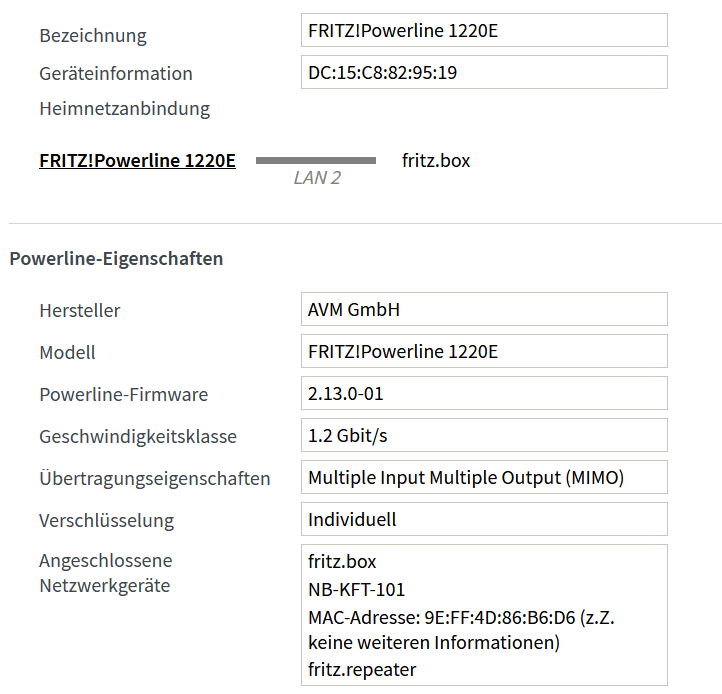Select the Geschwindigkeitsklasse 1.2 Gbit/s field
722x694 pixels.
click(483, 435)
